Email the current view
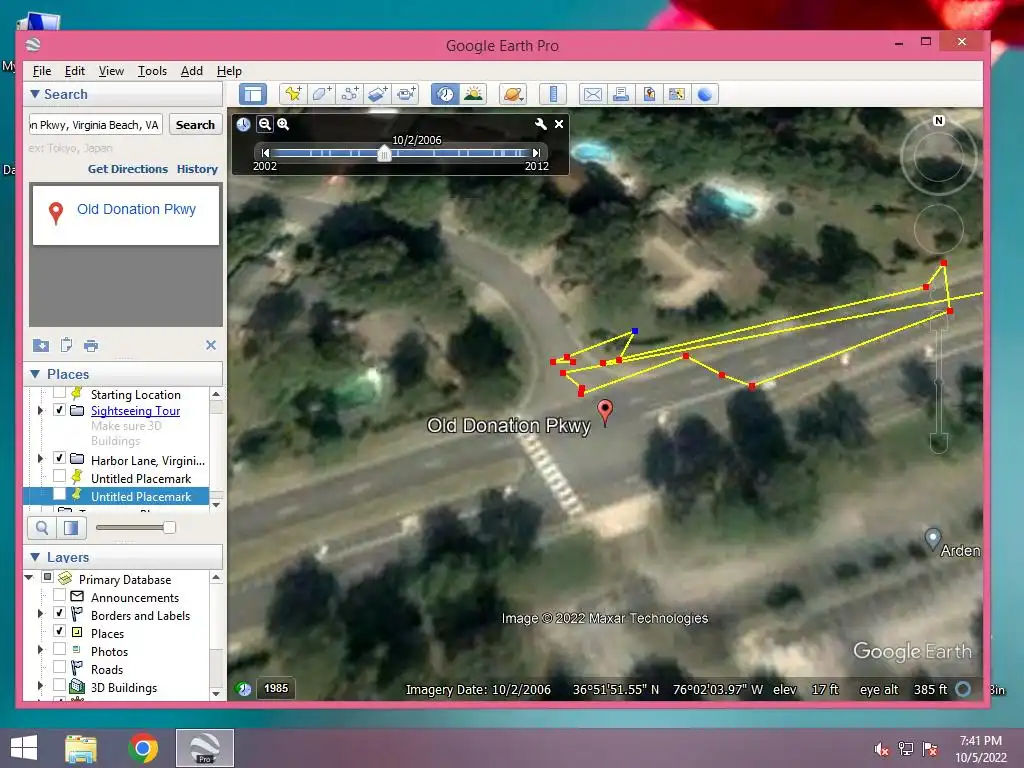1024x768 pixels. (592, 94)
